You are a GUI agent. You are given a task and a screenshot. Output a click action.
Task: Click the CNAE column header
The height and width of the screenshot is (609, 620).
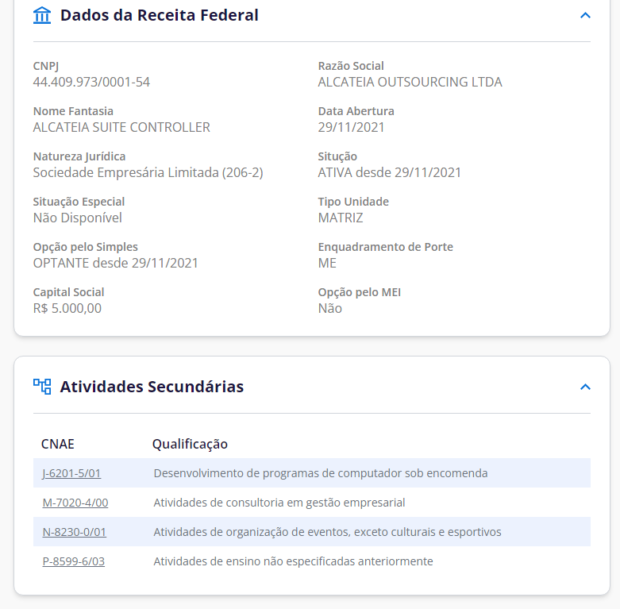[x=58, y=444]
